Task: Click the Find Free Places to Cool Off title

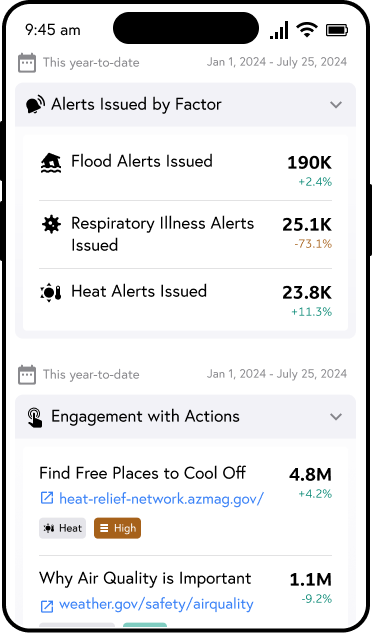Action: 143,473
